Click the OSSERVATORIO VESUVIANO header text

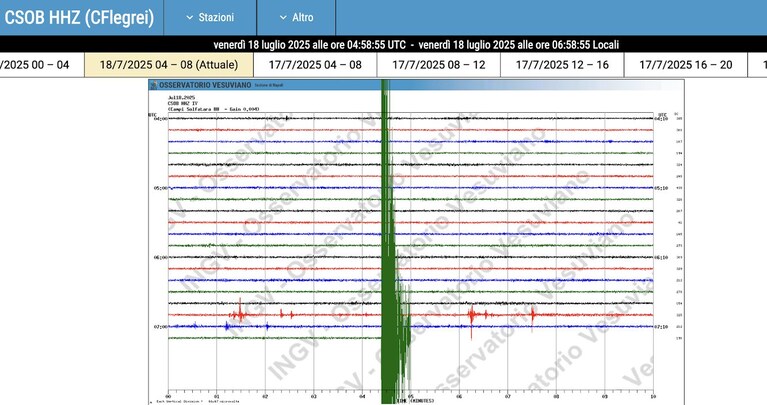click(205, 85)
